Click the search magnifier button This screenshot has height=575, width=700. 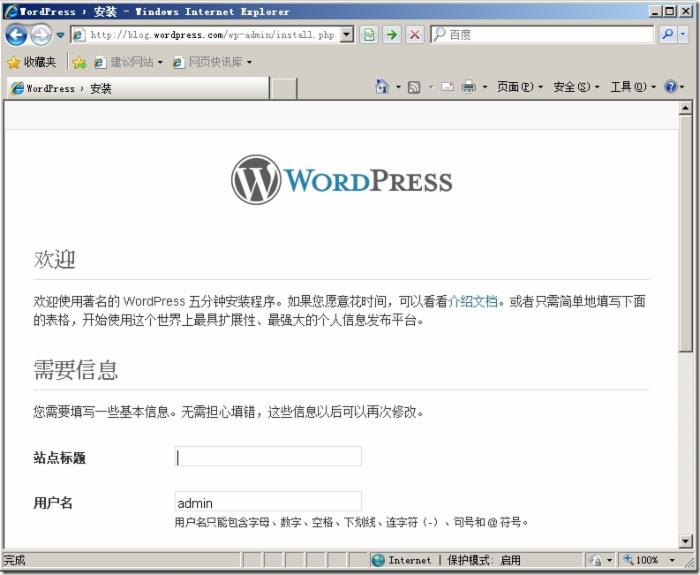tap(667, 35)
